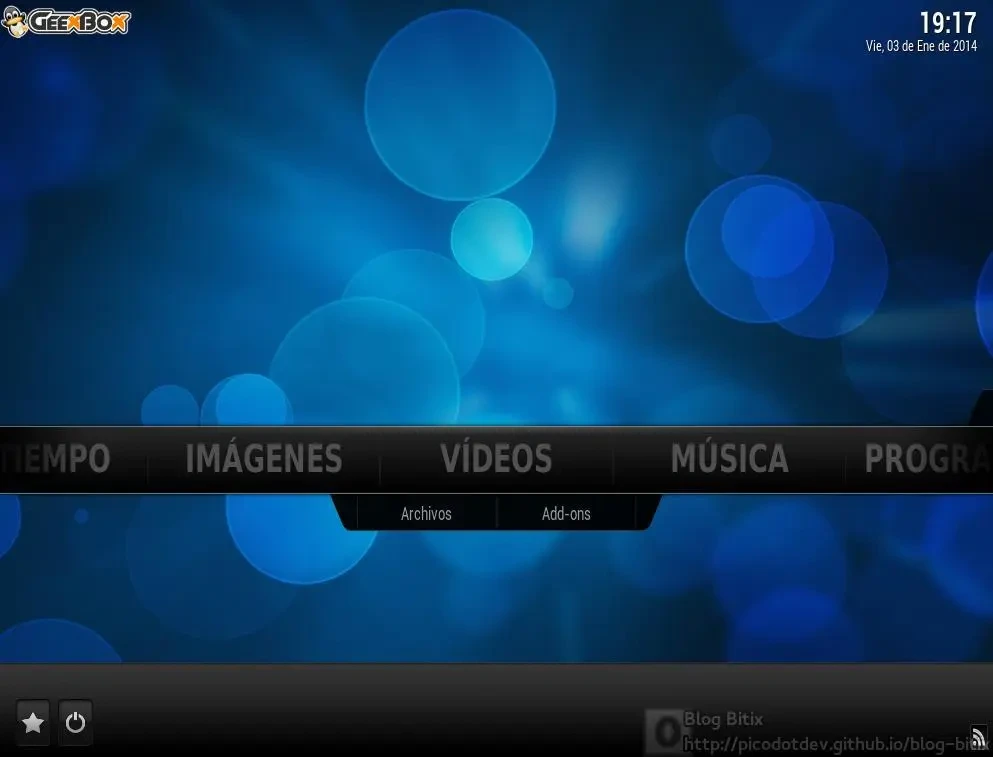The image size is (993, 757).
Task: Go to the MÚSICA section
Action: (729, 459)
